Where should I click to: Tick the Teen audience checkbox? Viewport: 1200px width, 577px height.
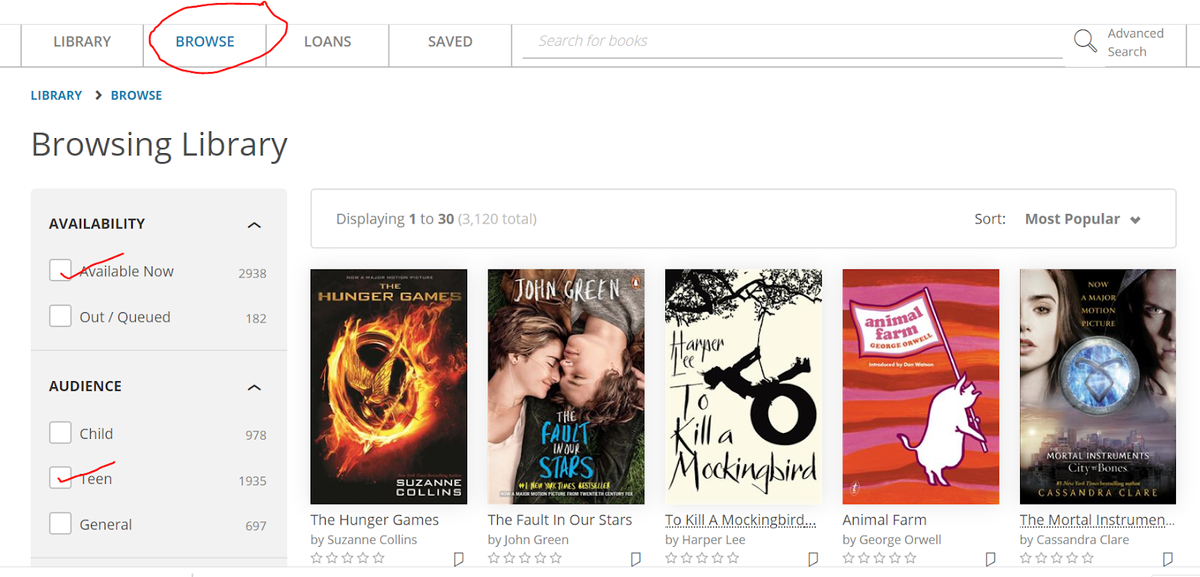60,478
